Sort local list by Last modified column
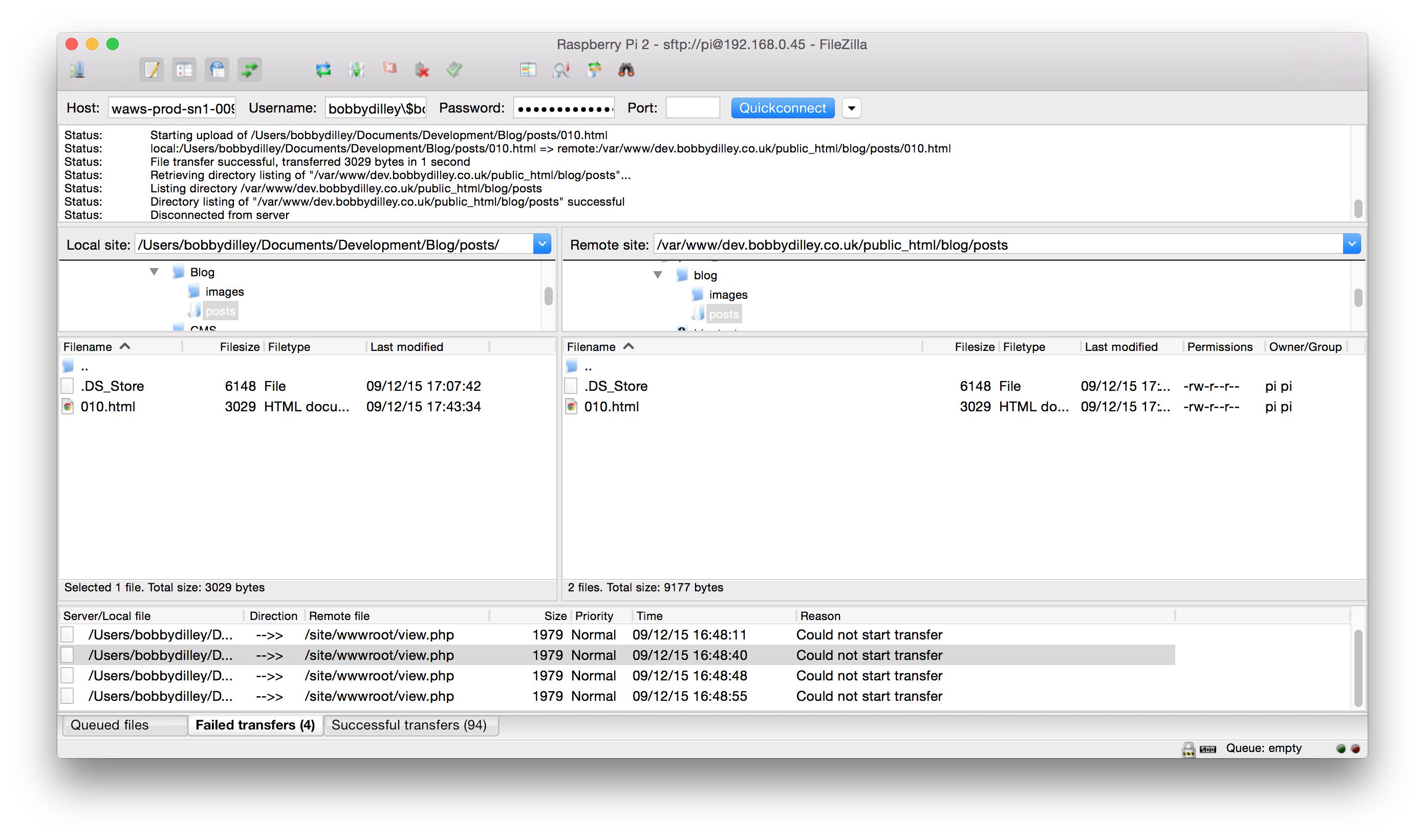The image size is (1425, 840). click(x=428, y=347)
